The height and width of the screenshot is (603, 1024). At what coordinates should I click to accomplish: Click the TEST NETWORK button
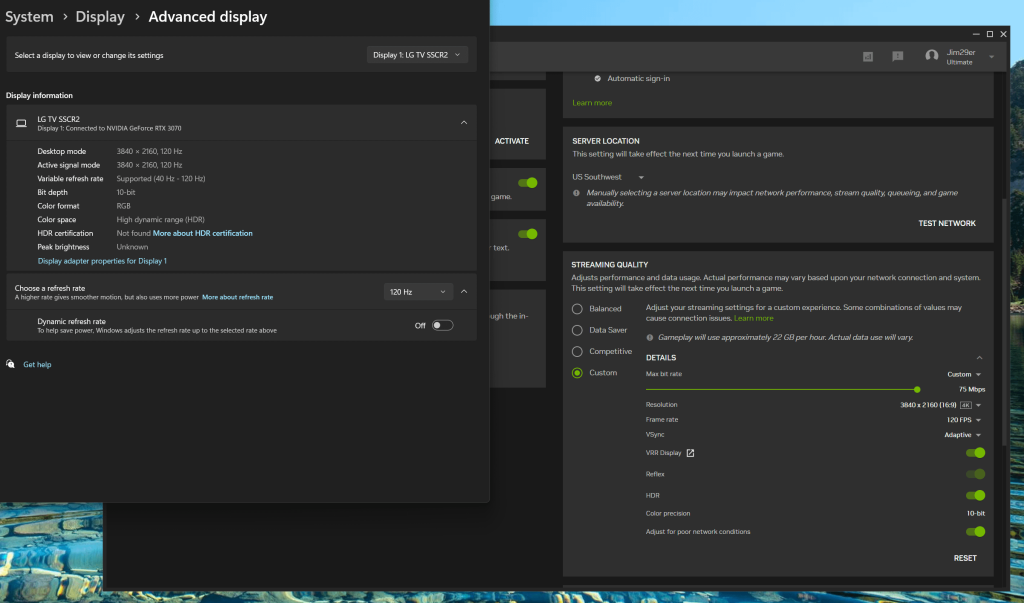click(946, 223)
